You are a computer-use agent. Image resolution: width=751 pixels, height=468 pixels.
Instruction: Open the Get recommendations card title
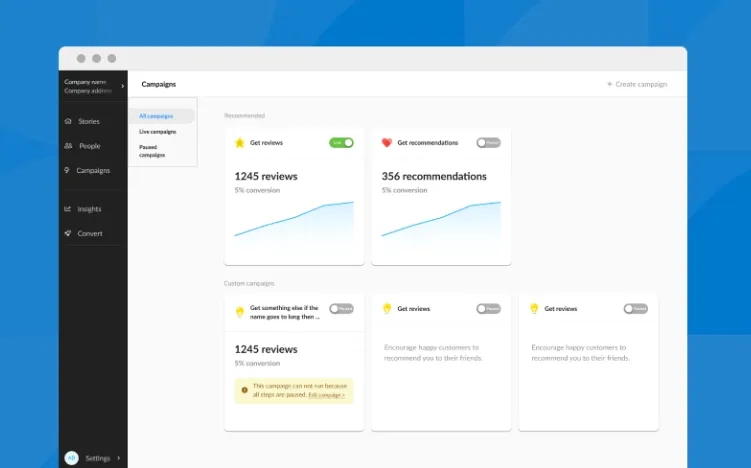pos(428,143)
